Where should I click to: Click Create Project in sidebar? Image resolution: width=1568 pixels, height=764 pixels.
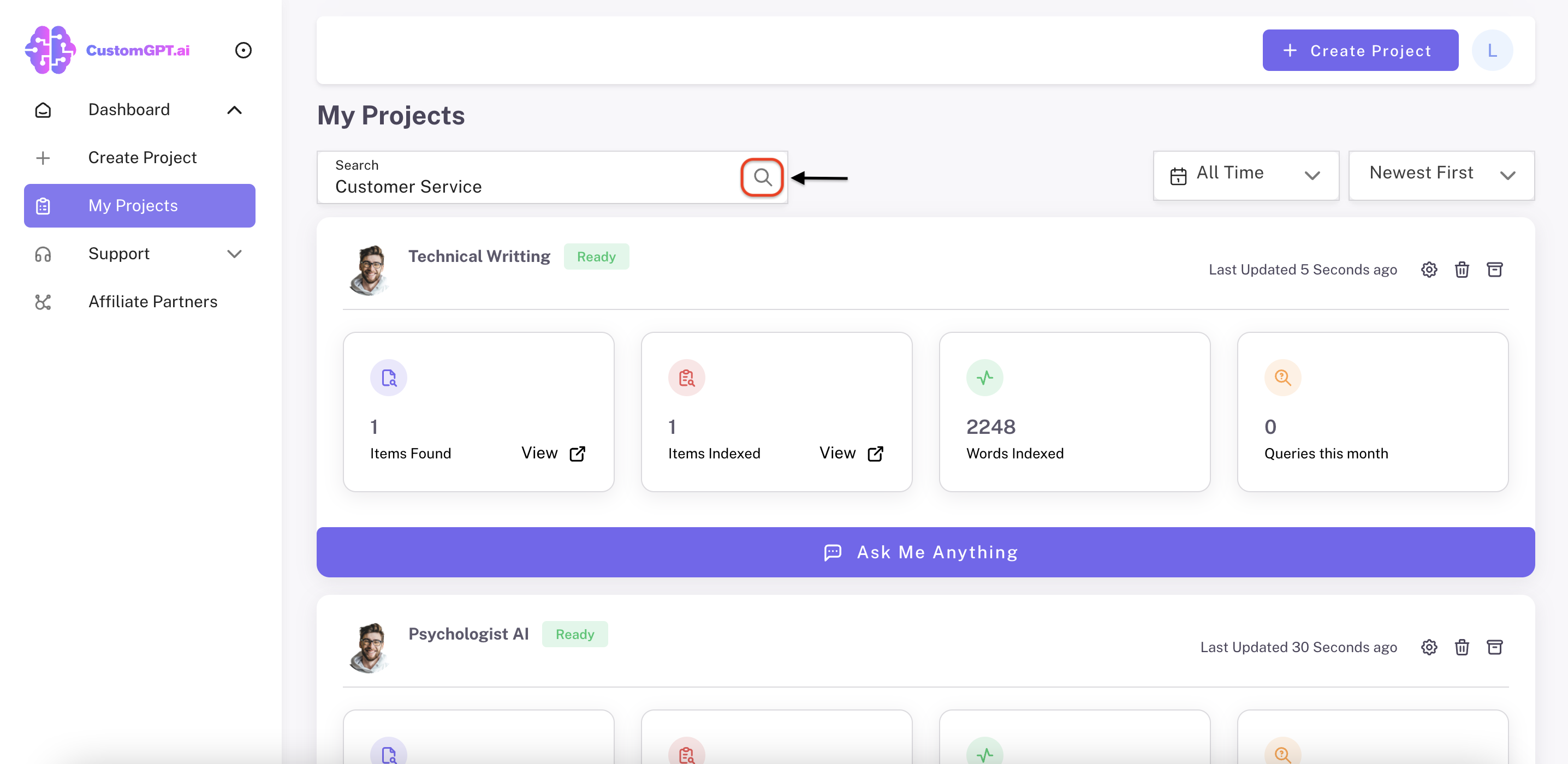tap(142, 158)
